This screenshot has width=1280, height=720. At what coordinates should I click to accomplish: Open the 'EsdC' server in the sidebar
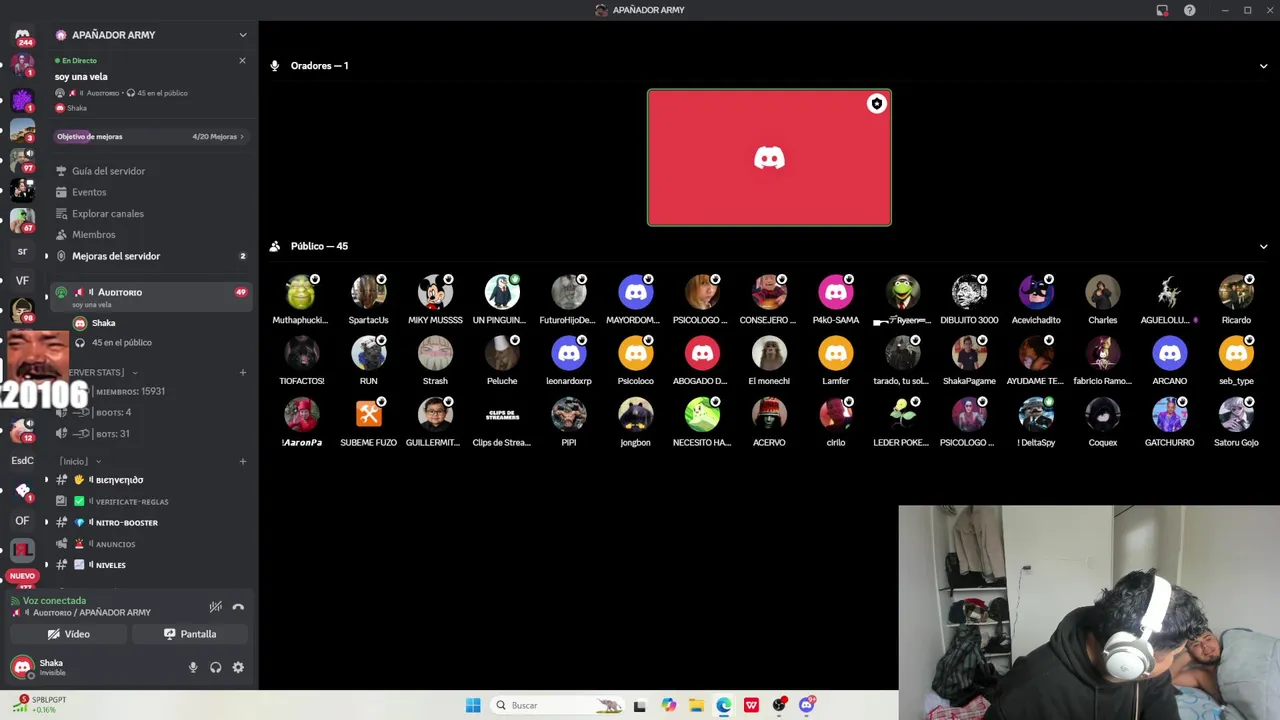22,461
